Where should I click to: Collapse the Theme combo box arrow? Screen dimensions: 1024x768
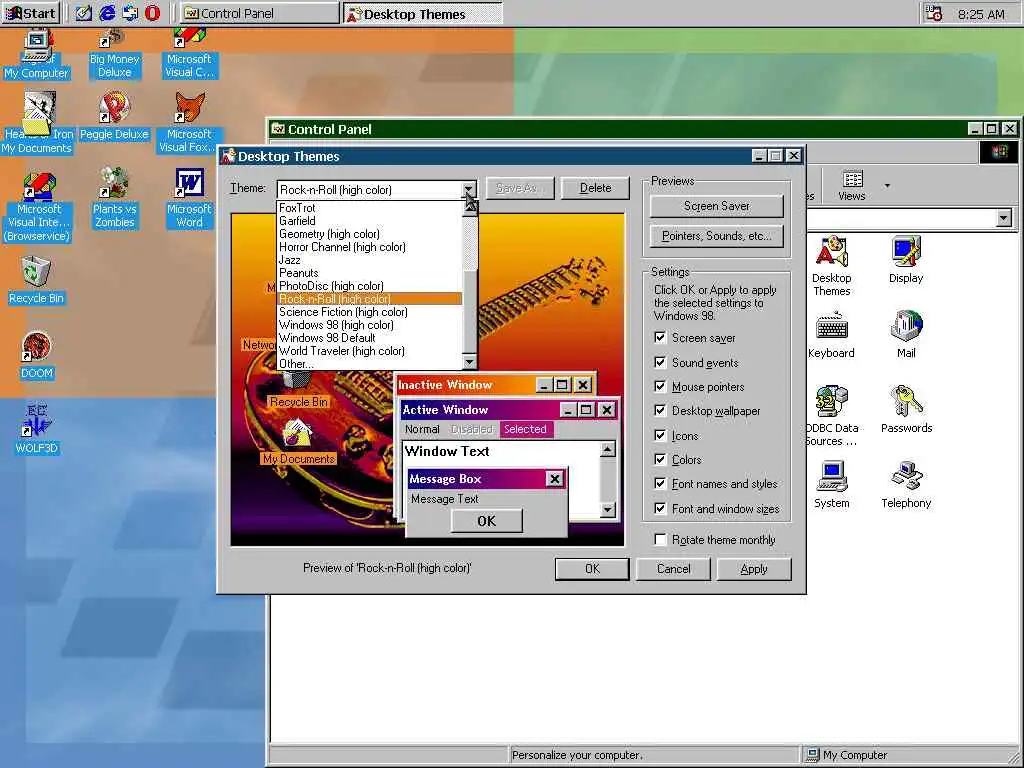click(x=469, y=189)
